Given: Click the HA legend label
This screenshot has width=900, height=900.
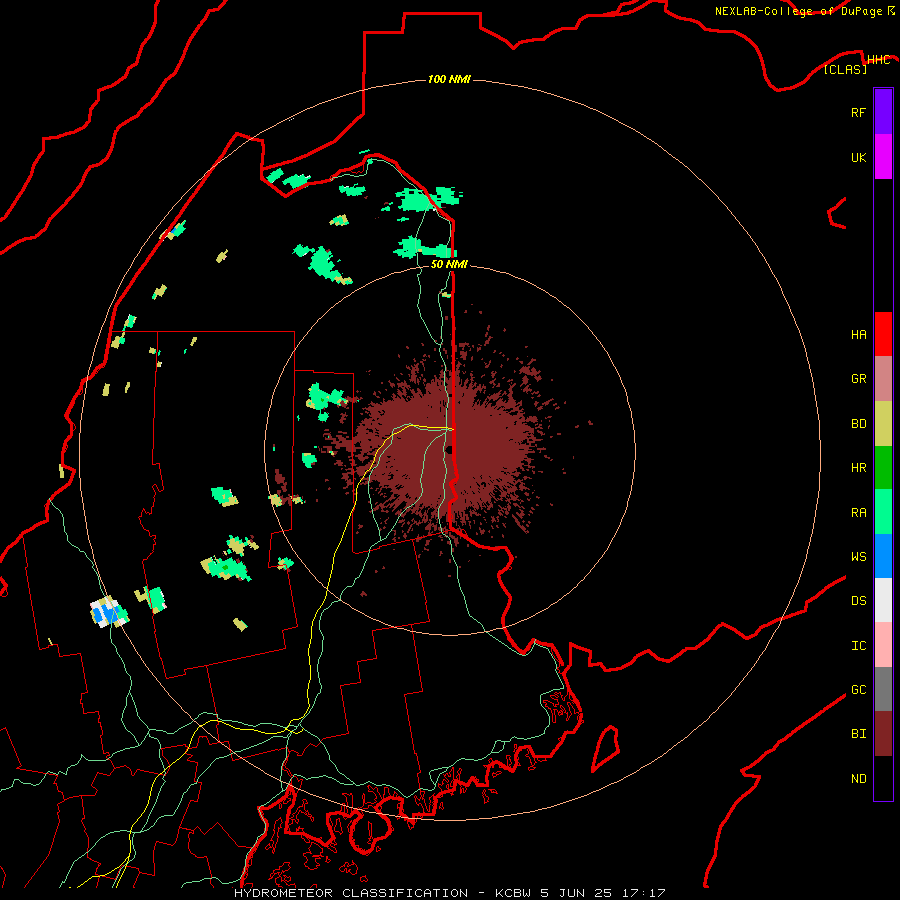Looking at the screenshot, I should pos(858,334).
